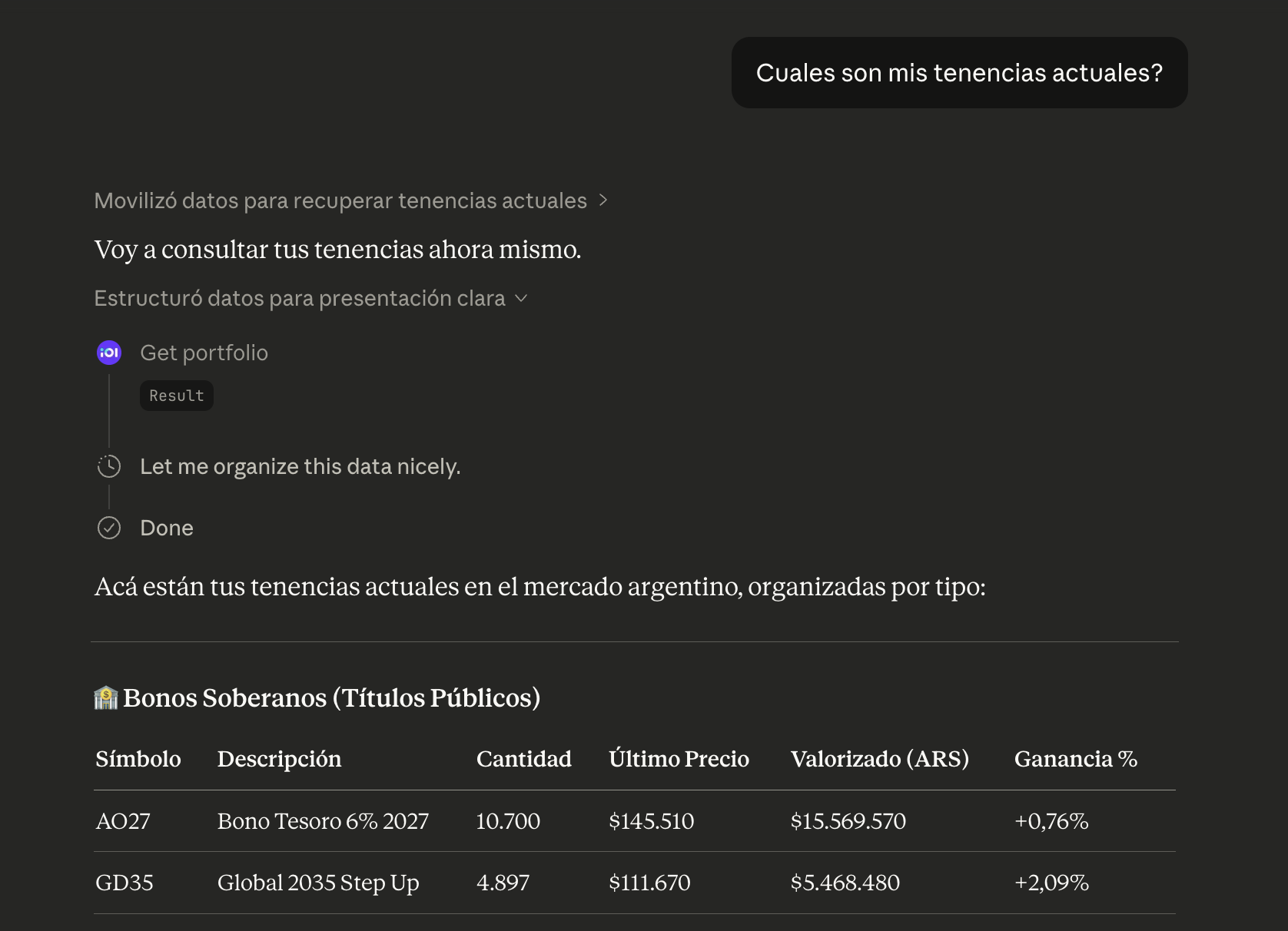Collapse the 'Estructuró datos para presentación clara' step
The width and height of the screenshot is (1288, 931).
521,299
